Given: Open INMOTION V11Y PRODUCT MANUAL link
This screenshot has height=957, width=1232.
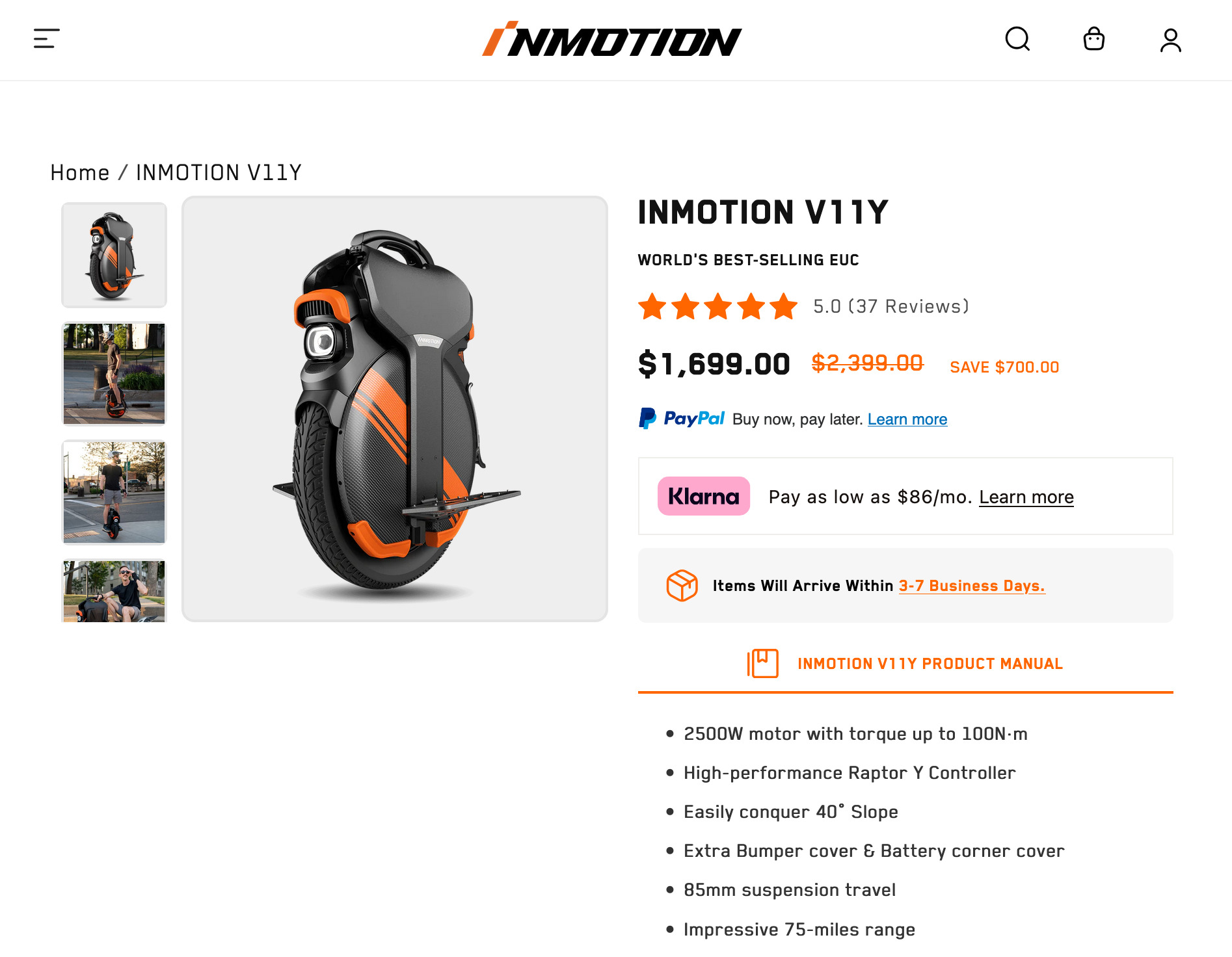Looking at the screenshot, I should 930,664.
